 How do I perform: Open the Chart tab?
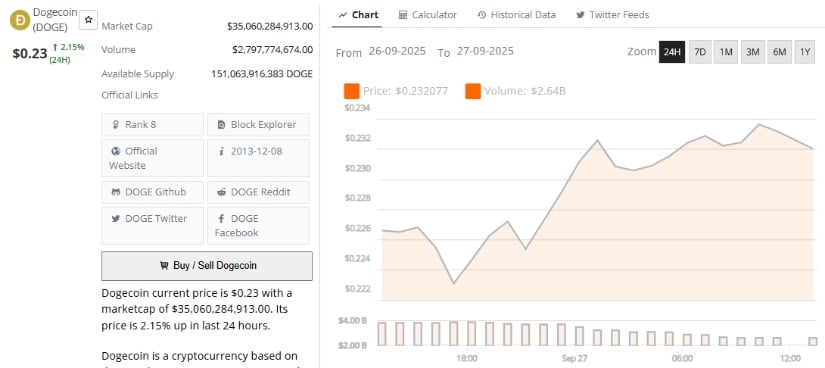[358, 15]
